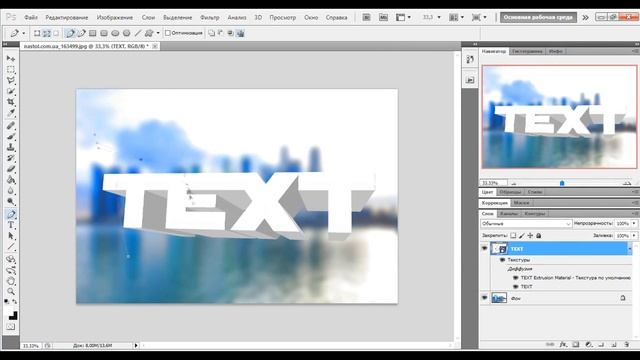Open screen mode dropdown
This screenshot has width=640, height=360.
coord(479,17)
